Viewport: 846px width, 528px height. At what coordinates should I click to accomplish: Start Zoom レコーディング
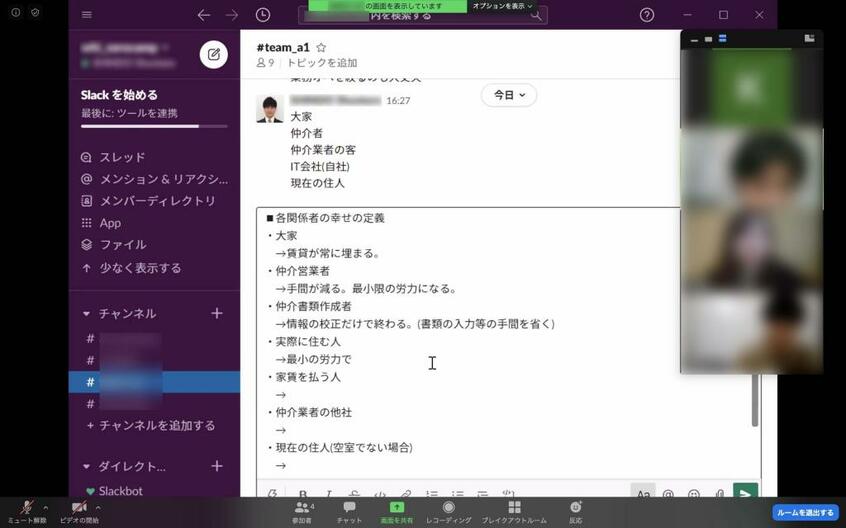tap(448, 512)
